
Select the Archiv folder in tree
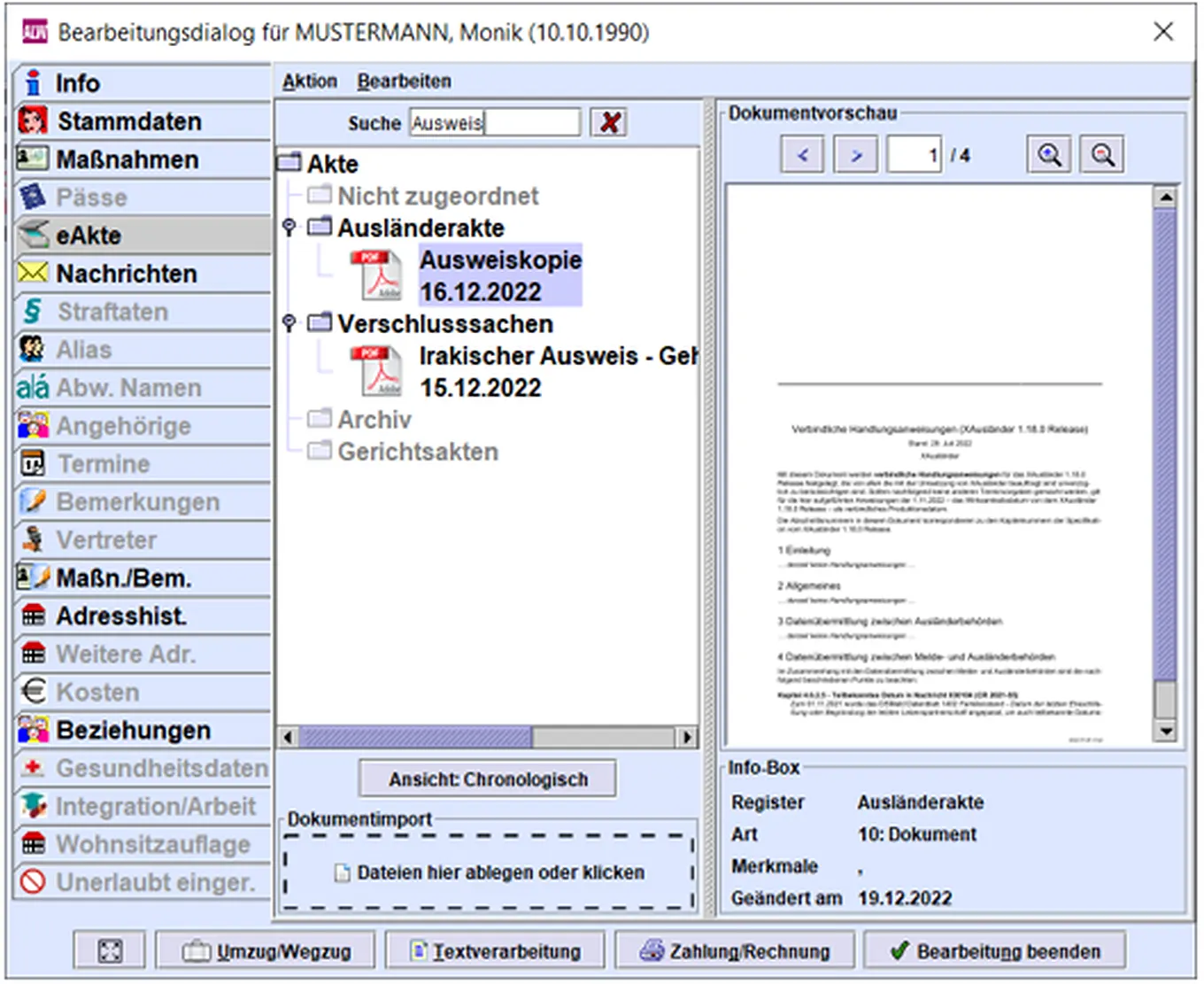[x=374, y=420]
